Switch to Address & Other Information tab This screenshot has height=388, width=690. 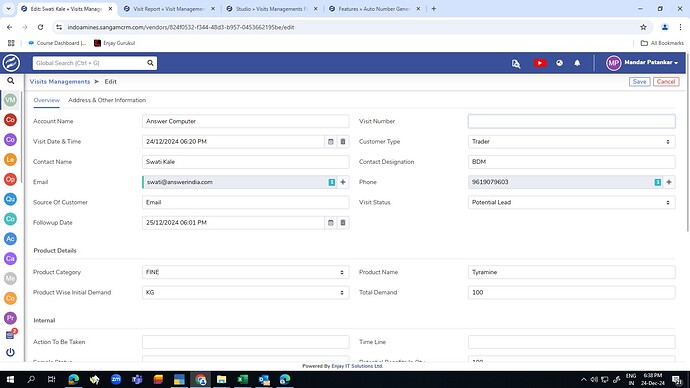pyautogui.click(x=107, y=100)
